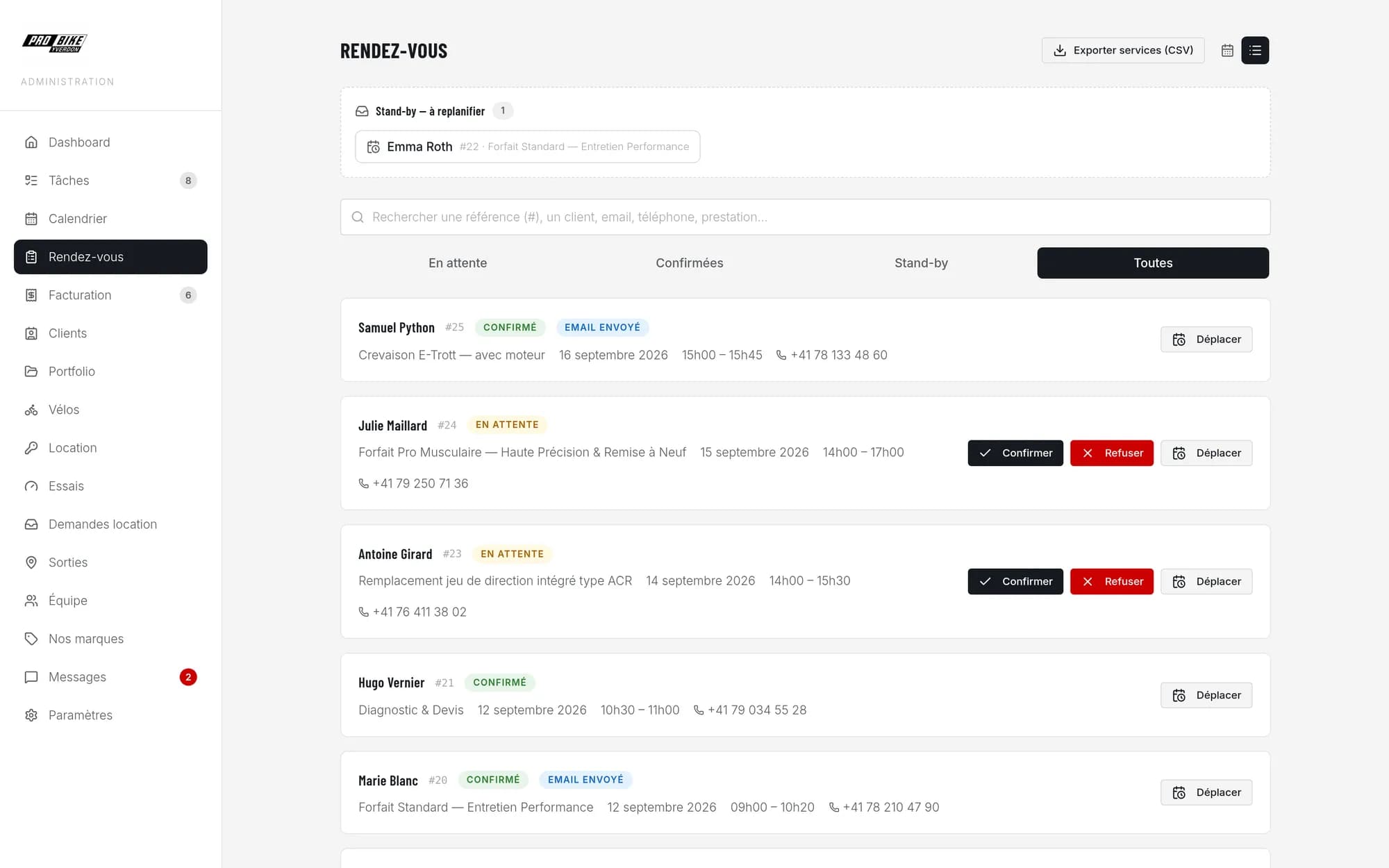Screen dimensions: 1389x868
Task: Move Samuel Python's appointment
Action: [1206, 340]
